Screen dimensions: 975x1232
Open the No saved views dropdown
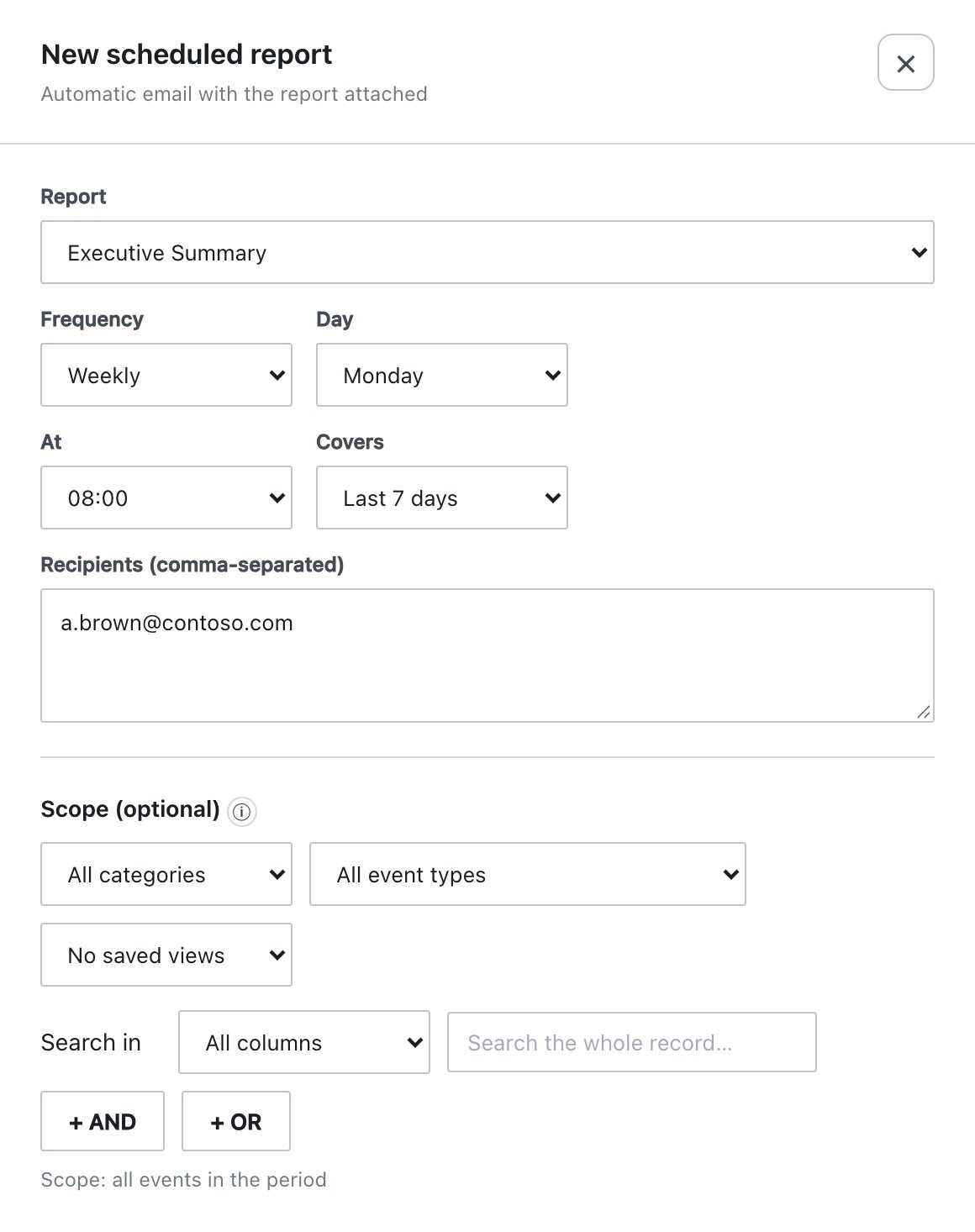pos(166,955)
